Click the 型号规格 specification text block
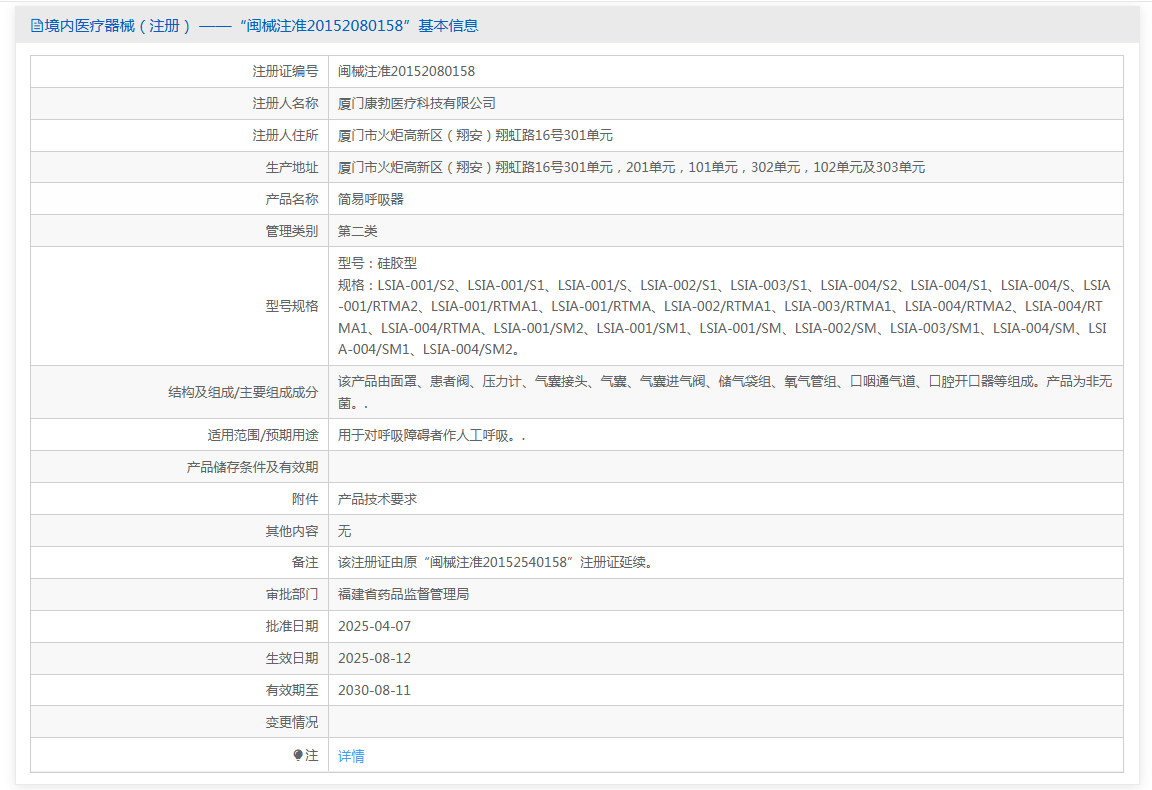1152x790 pixels. tap(724, 306)
